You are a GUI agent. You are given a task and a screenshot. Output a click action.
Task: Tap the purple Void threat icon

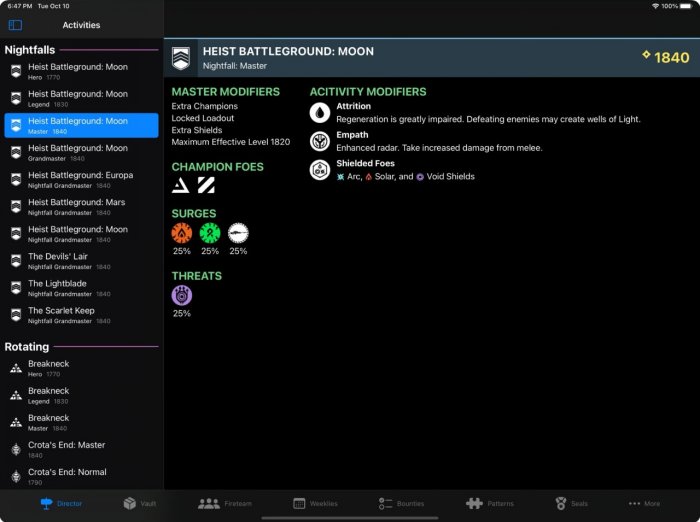181,295
